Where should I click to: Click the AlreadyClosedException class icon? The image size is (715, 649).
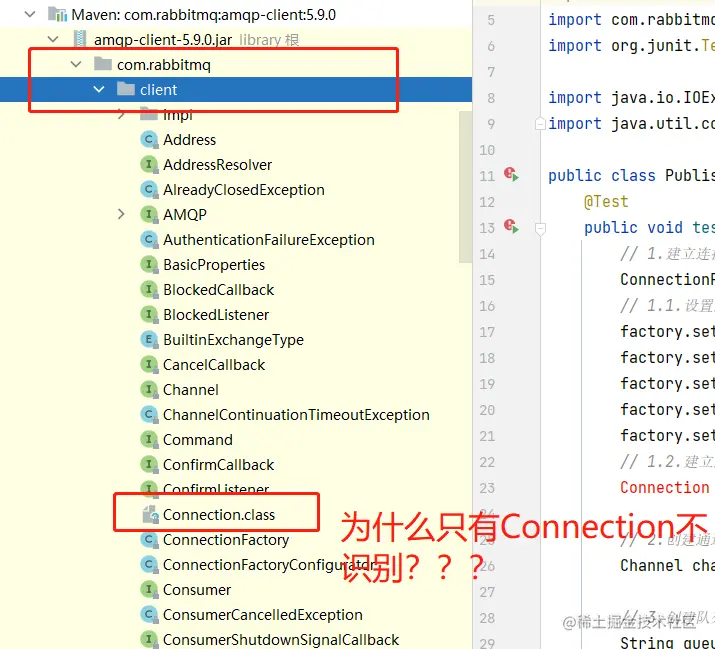coord(149,189)
